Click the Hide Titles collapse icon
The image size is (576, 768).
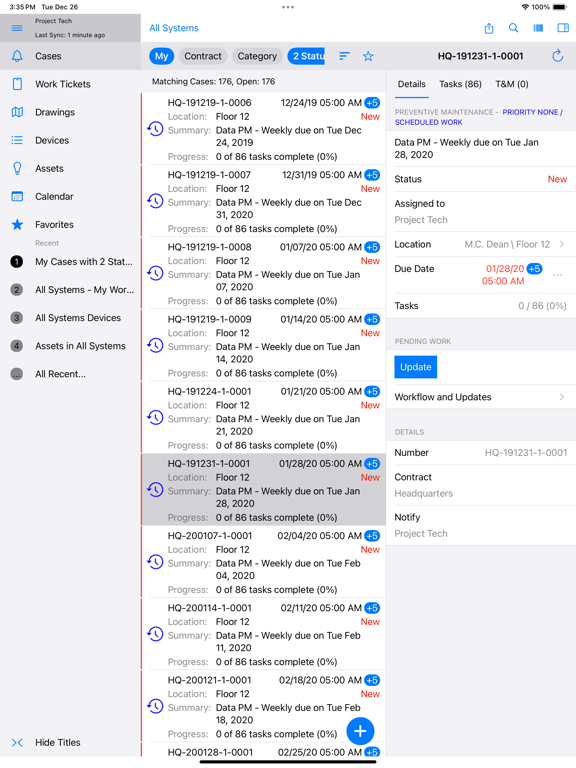tap(17, 743)
